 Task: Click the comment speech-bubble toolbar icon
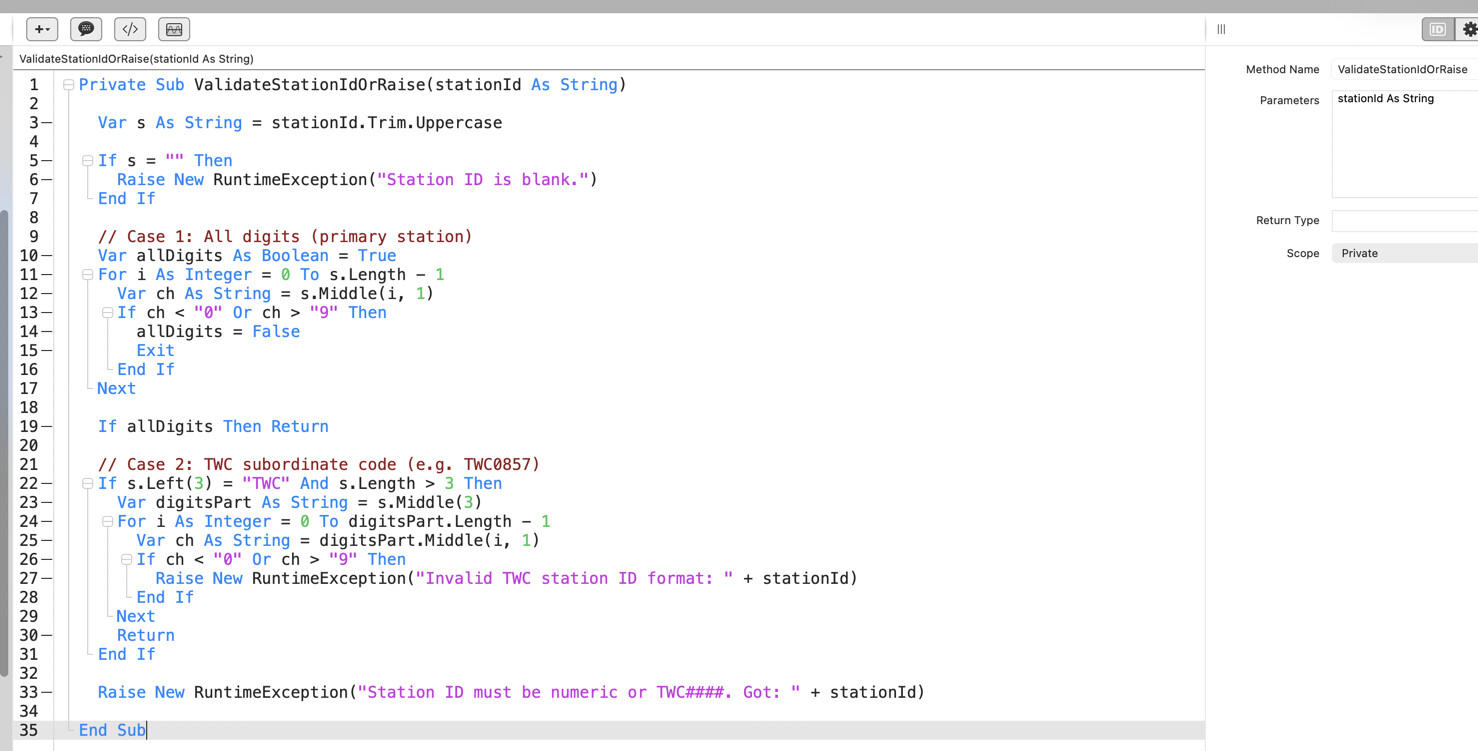pyautogui.click(x=86, y=29)
